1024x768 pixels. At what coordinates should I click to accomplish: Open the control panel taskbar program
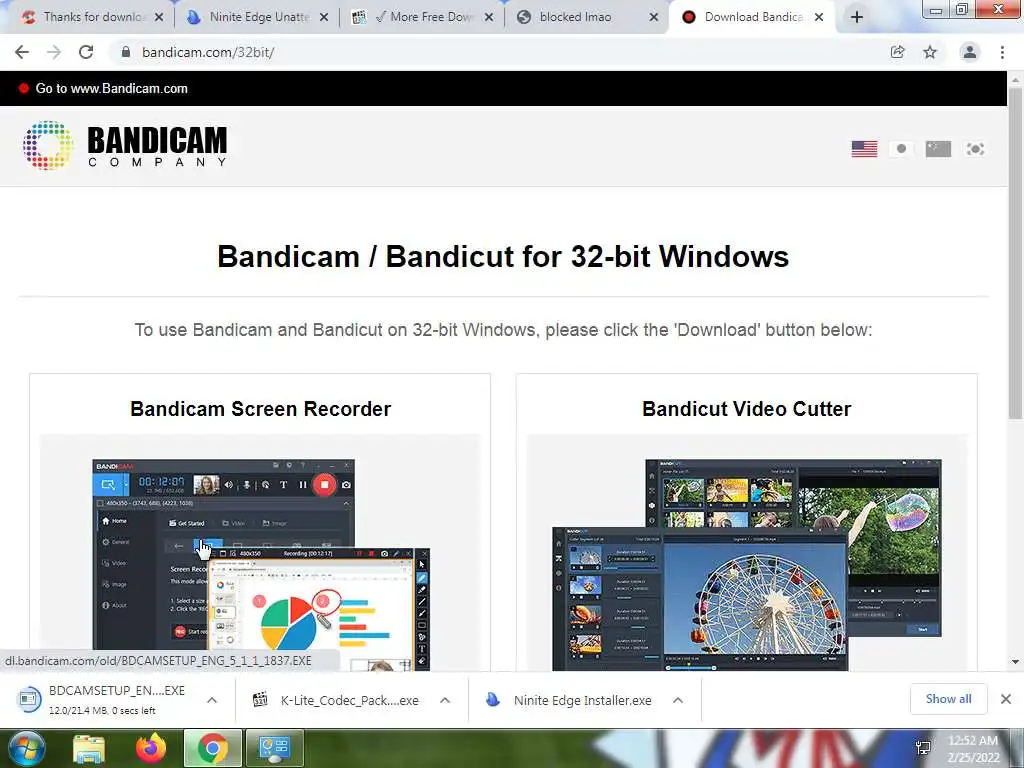tap(274, 748)
